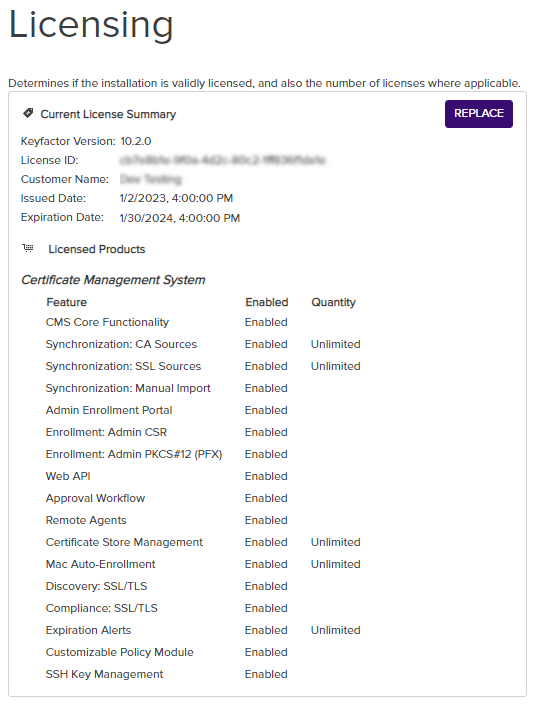Click the REPLACE license button

478,114
